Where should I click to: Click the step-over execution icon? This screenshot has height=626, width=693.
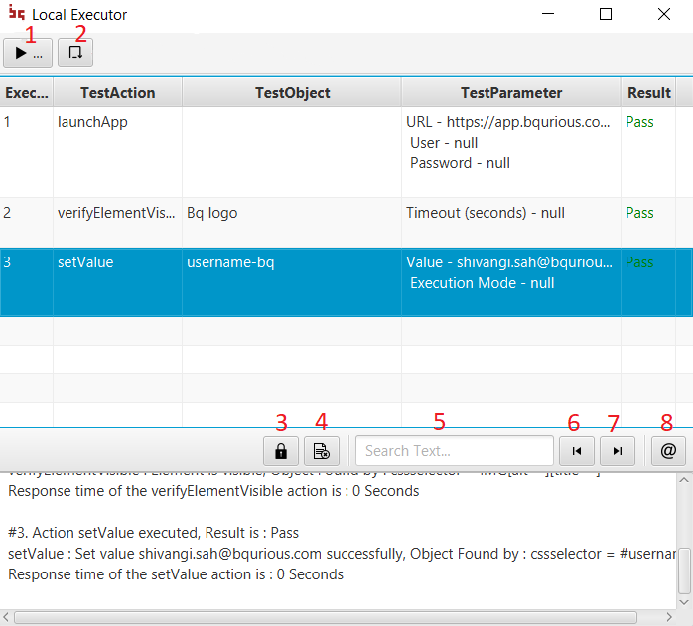75,53
